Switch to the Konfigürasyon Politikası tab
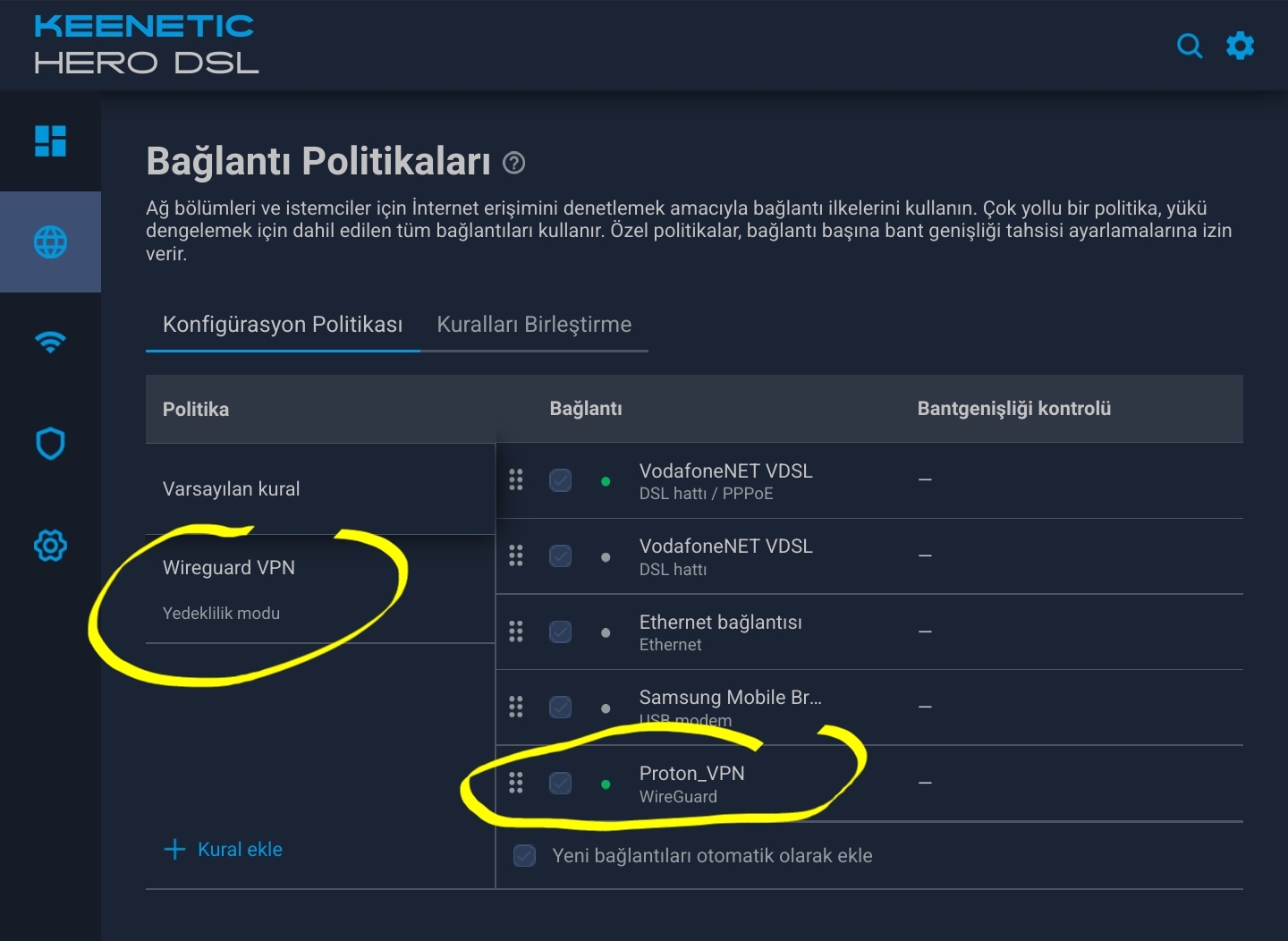1288x941 pixels. tap(283, 324)
